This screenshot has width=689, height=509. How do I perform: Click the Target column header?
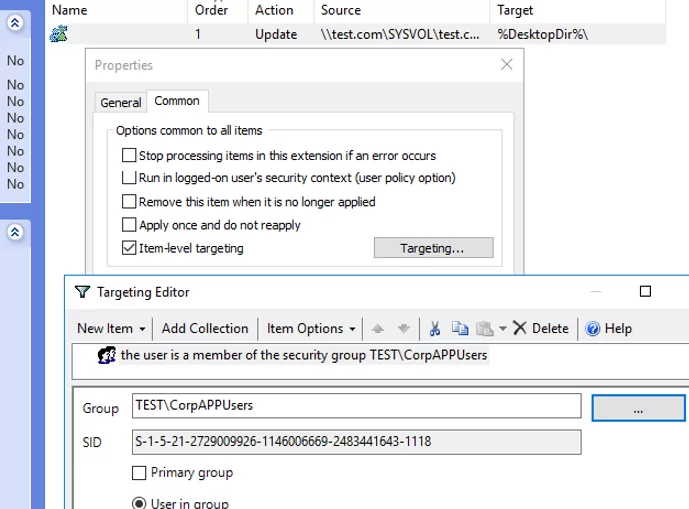pyautogui.click(x=578, y=11)
